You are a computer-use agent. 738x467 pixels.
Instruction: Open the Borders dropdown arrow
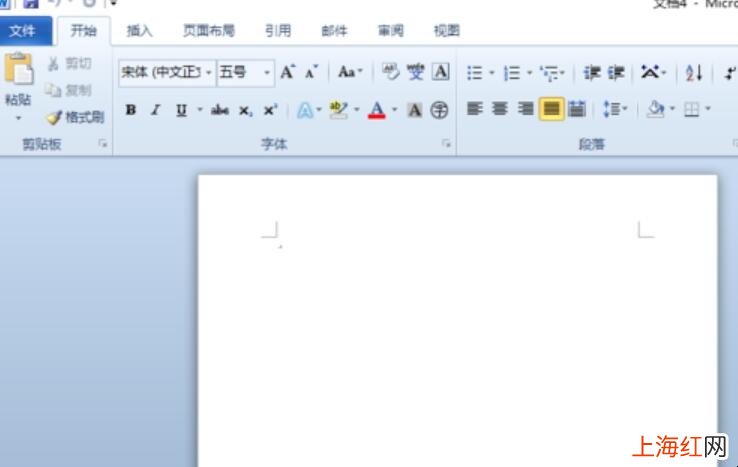click(708, 109)
